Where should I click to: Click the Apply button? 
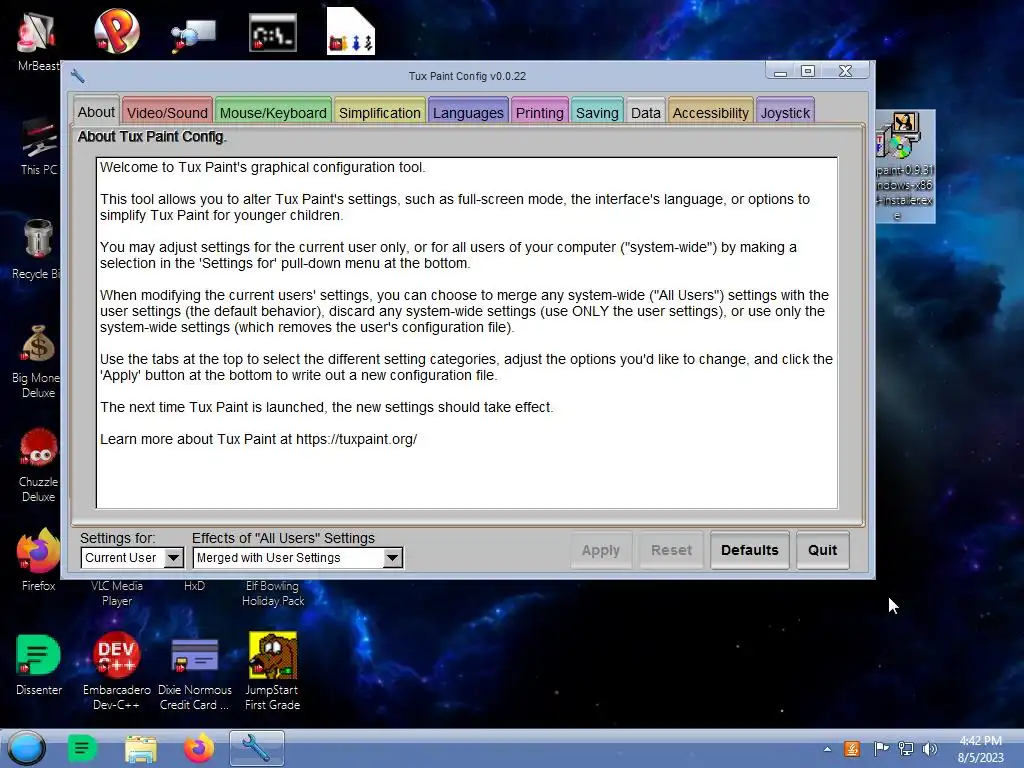[601, 551]
